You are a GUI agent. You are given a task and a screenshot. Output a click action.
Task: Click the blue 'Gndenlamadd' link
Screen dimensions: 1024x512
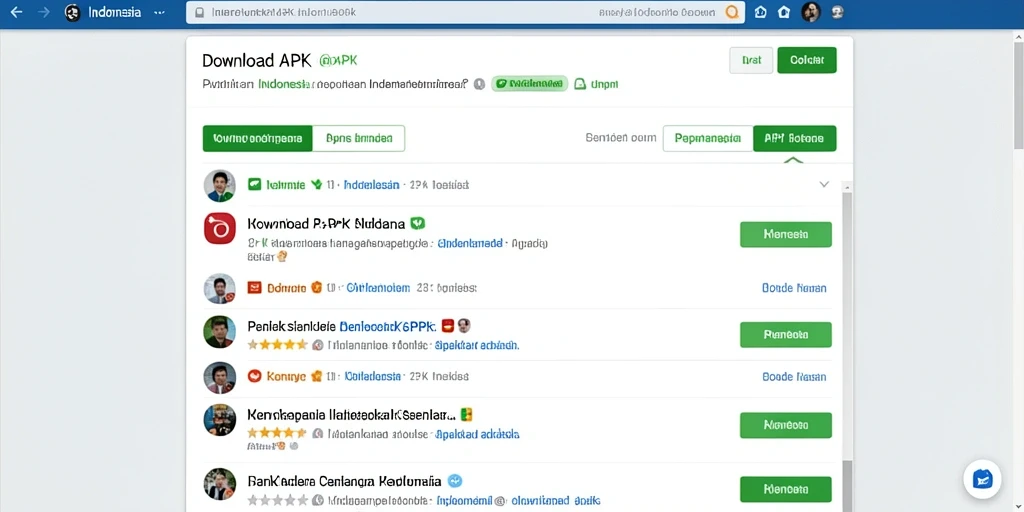pos(470,243)
